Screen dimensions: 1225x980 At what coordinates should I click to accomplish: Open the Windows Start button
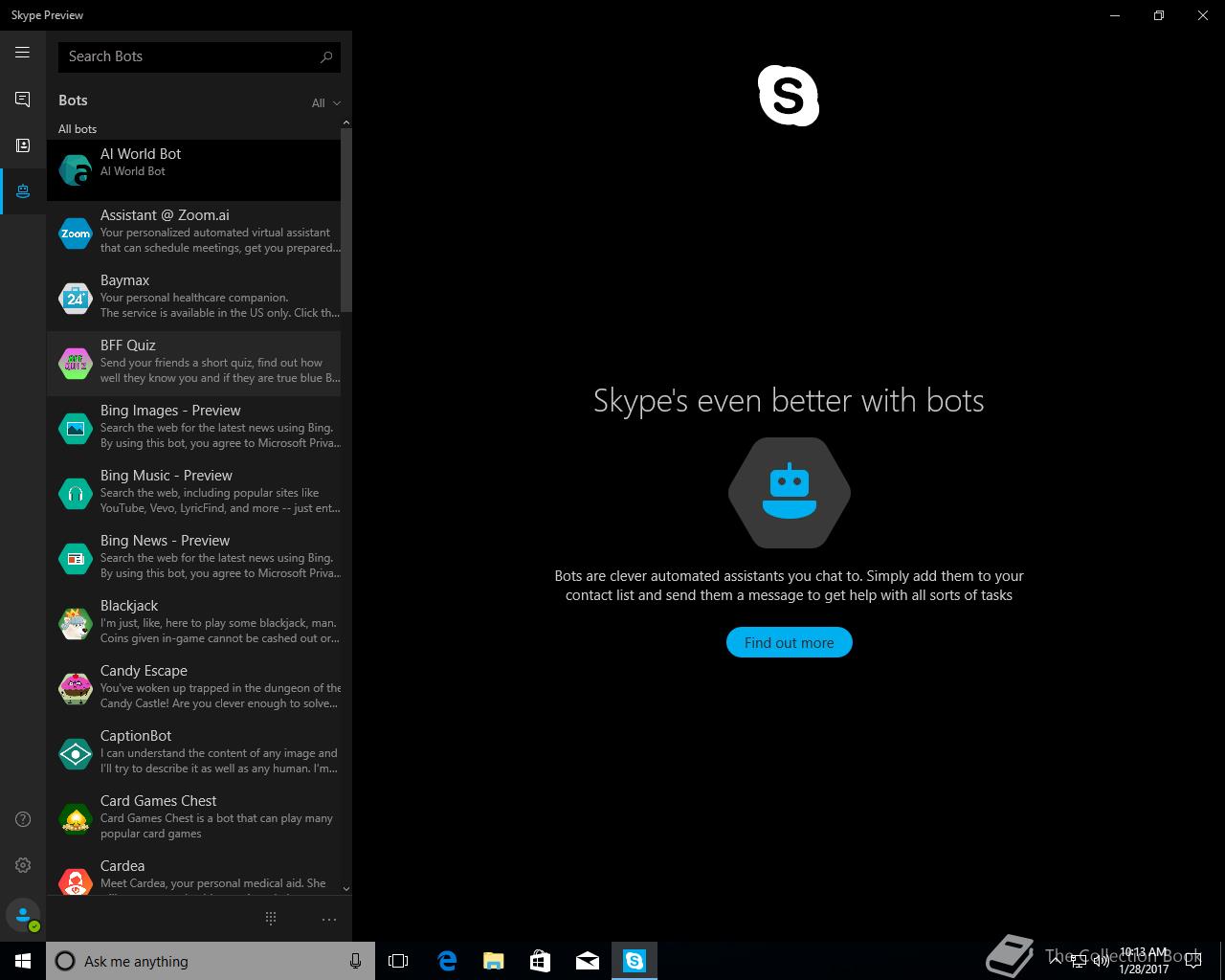(23, 961)
